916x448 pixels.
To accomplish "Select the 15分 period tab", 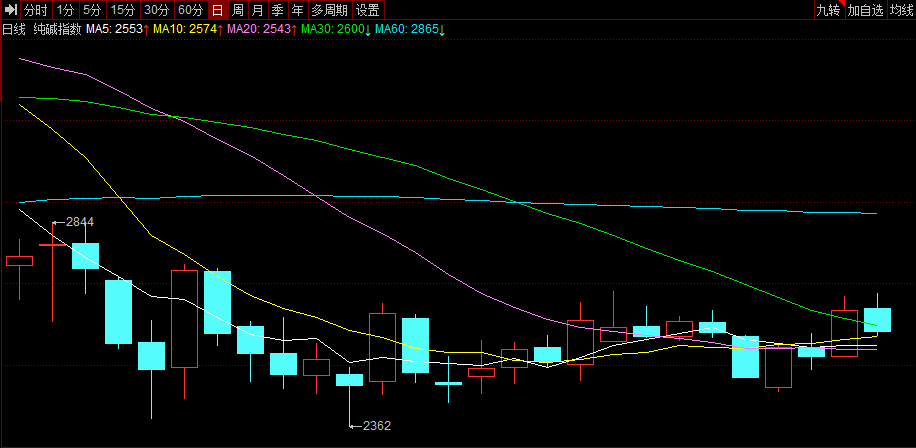I will 123,10.
